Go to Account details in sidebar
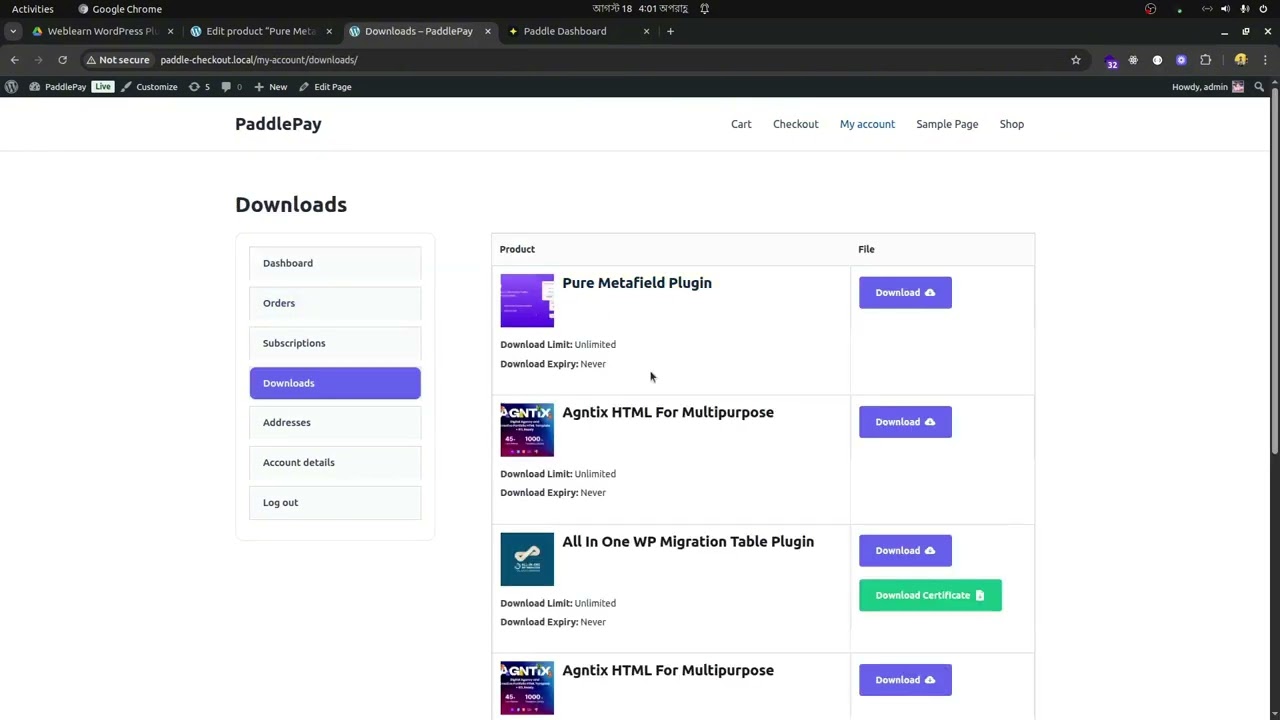This screenshot has height=720, width=1280. tap(335, 462)
